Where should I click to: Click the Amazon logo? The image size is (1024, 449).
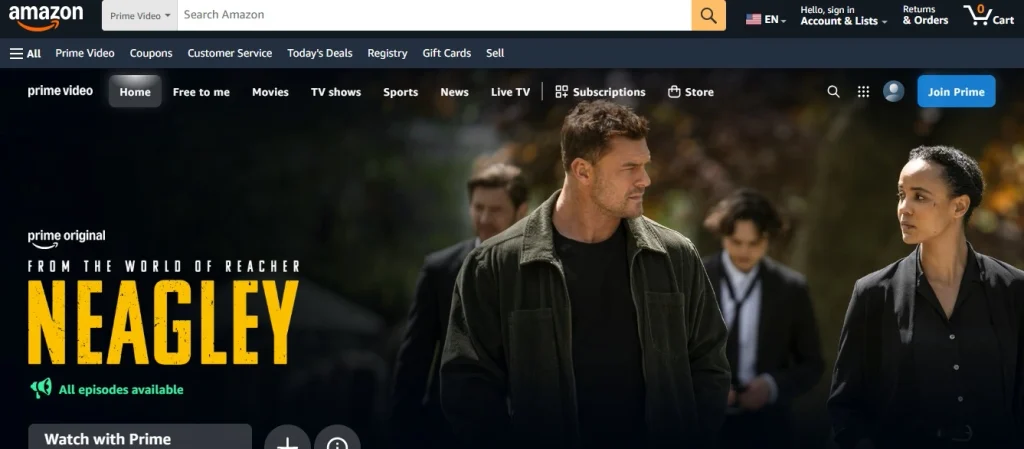(46, 17)
